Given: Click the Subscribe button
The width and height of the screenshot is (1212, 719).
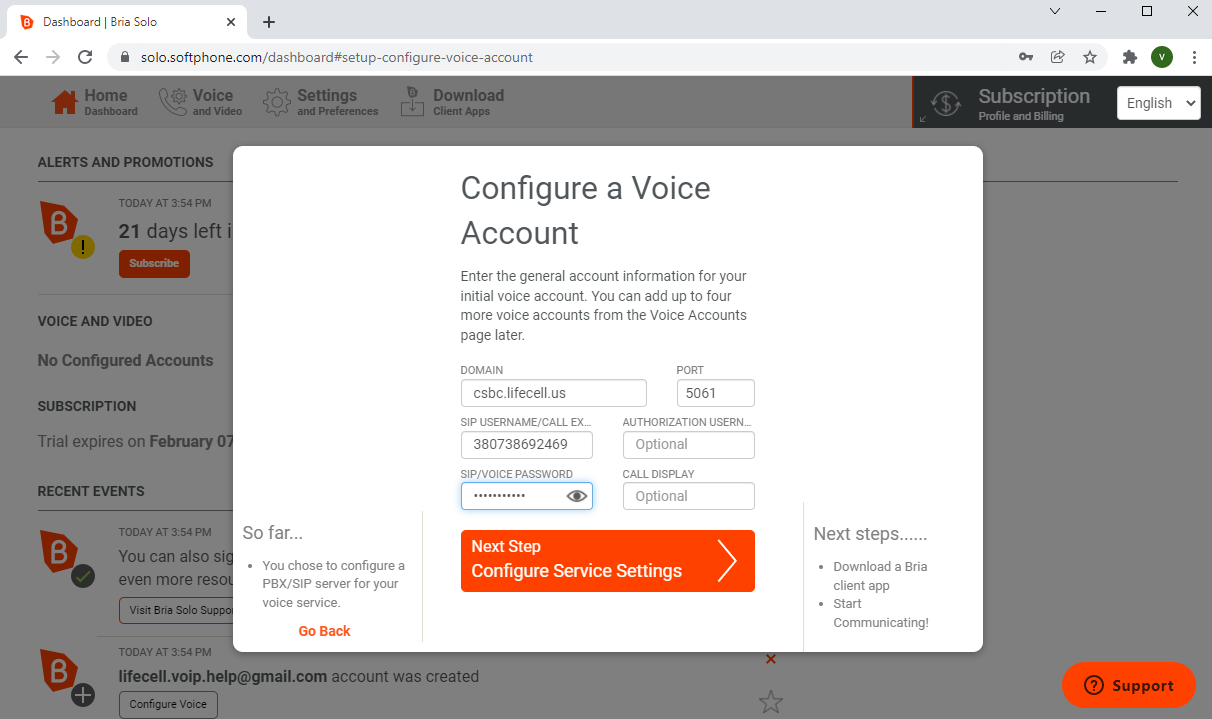Looking at the screenshot, I should point(154,264).
